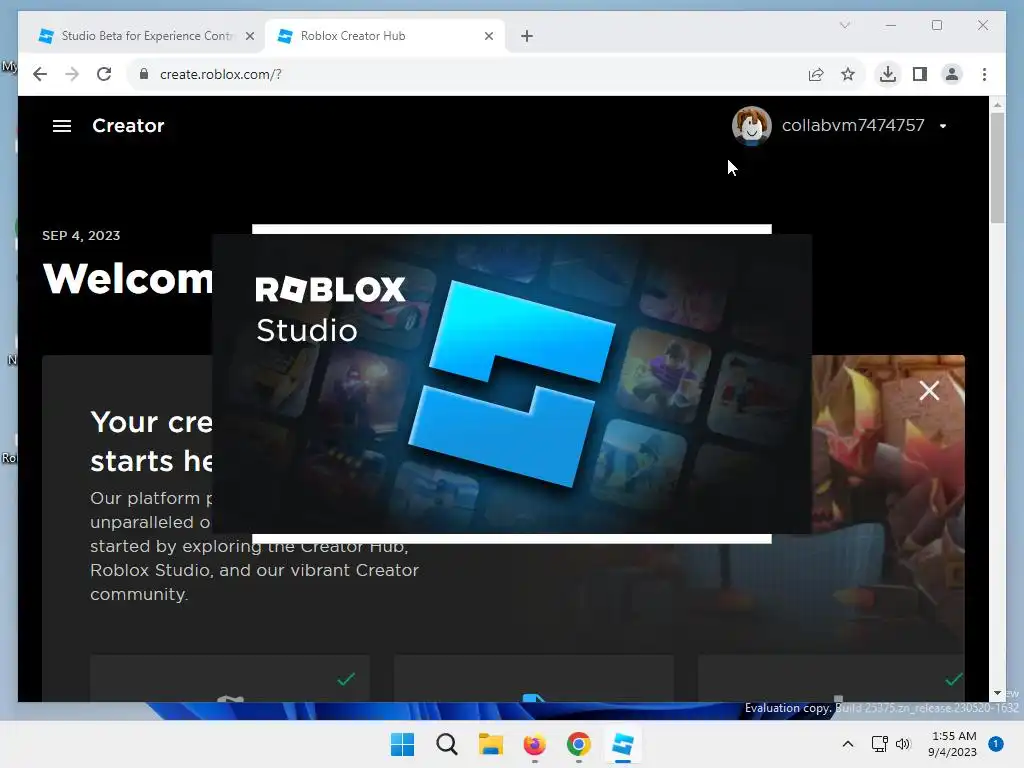Open File Explorer from the taskbar
Viewport: 1024px width, 768px height.
(490, 744)
